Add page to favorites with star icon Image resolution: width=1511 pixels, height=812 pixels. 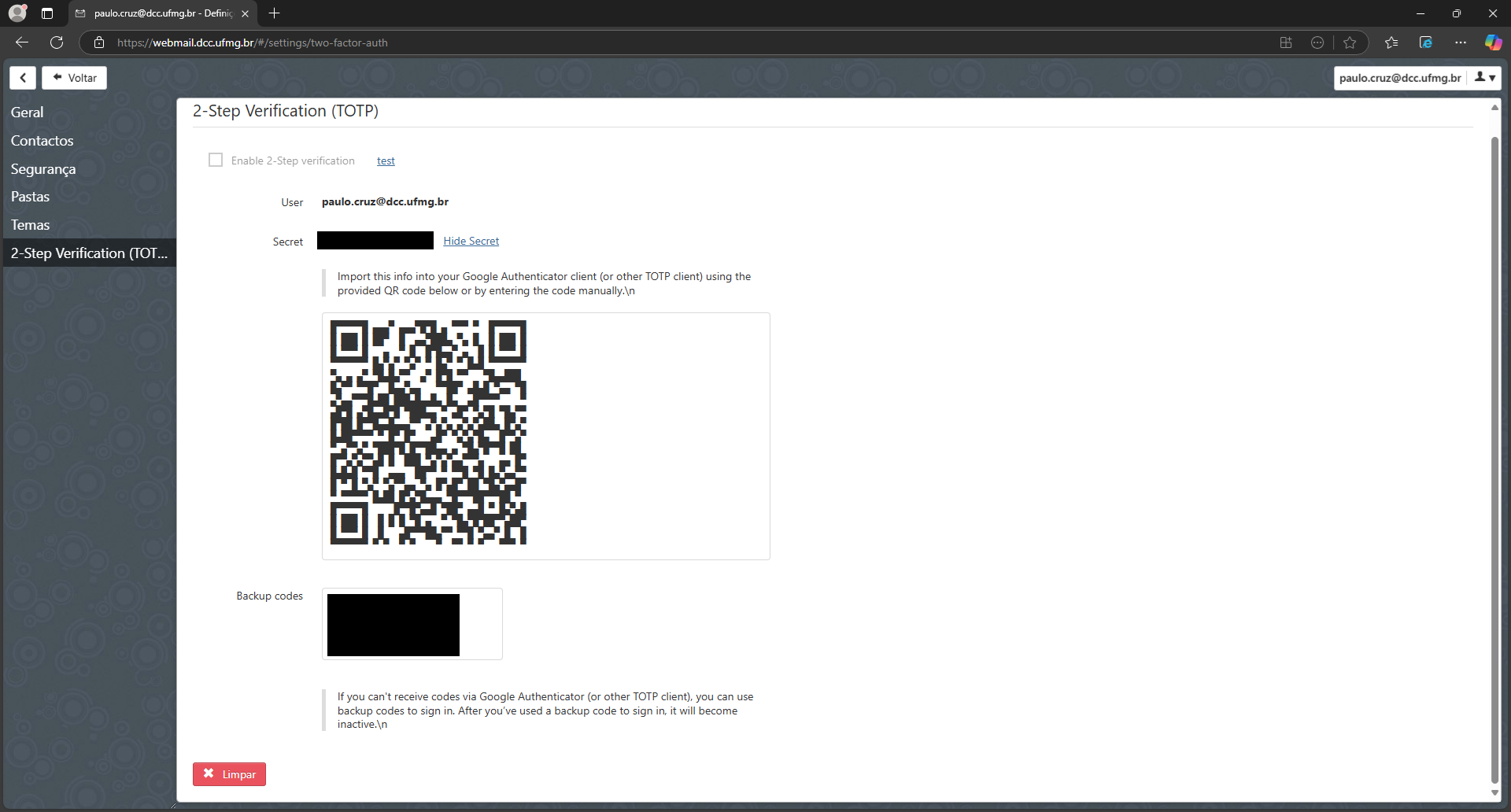coord(1350,42)
